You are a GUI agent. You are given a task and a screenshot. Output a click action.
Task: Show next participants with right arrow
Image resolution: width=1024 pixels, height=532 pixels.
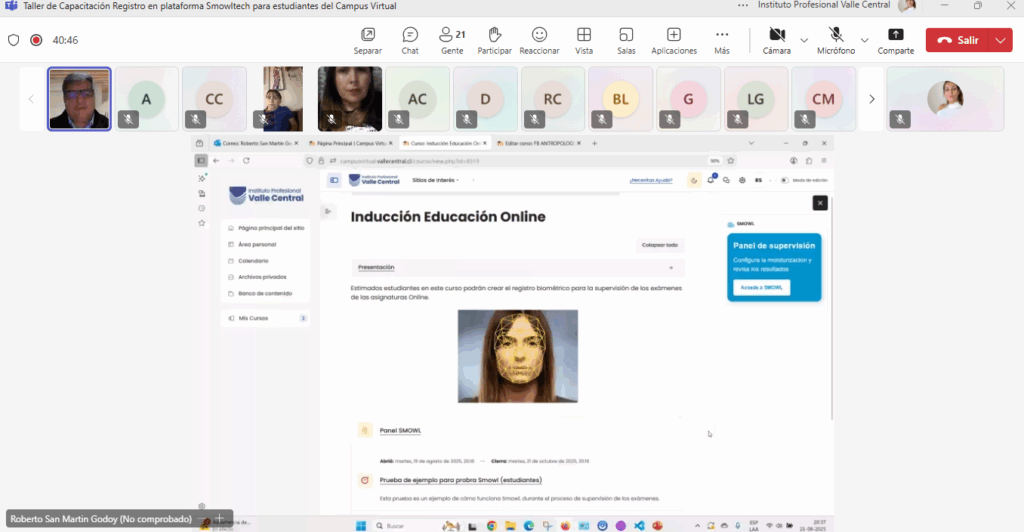coord(871,99)
